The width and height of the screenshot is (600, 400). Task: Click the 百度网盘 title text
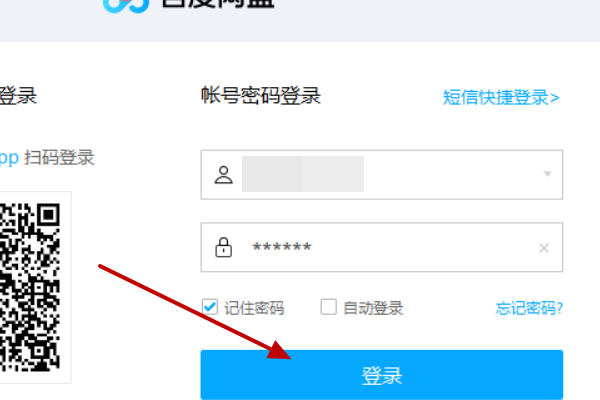217,4
